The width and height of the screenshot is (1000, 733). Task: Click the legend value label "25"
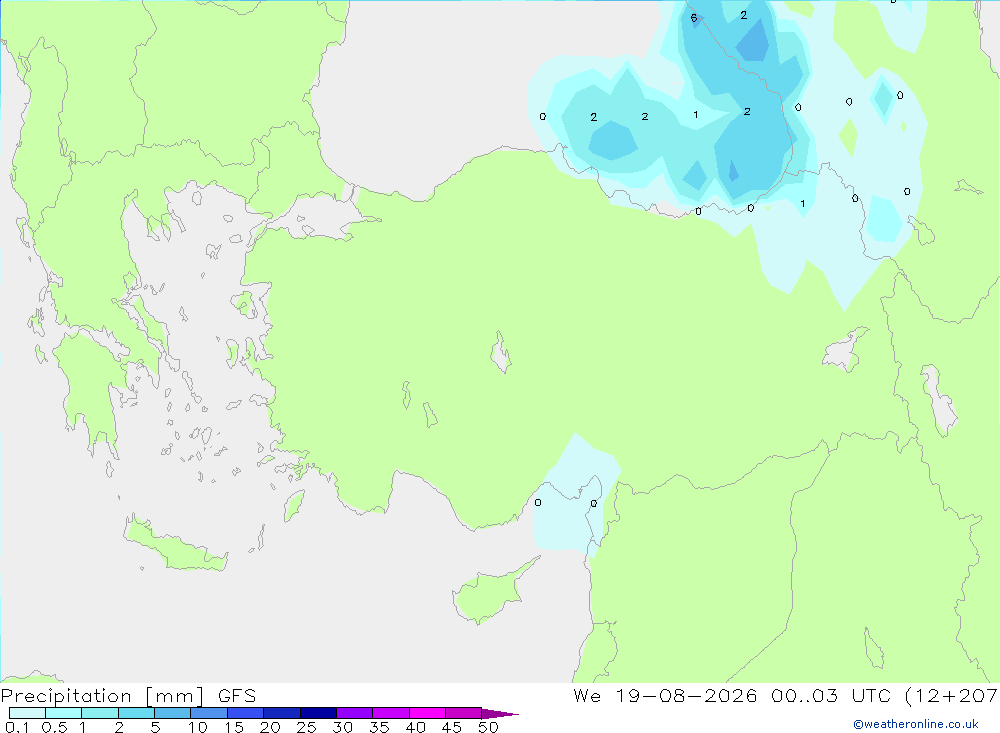(x=306, y=727)
